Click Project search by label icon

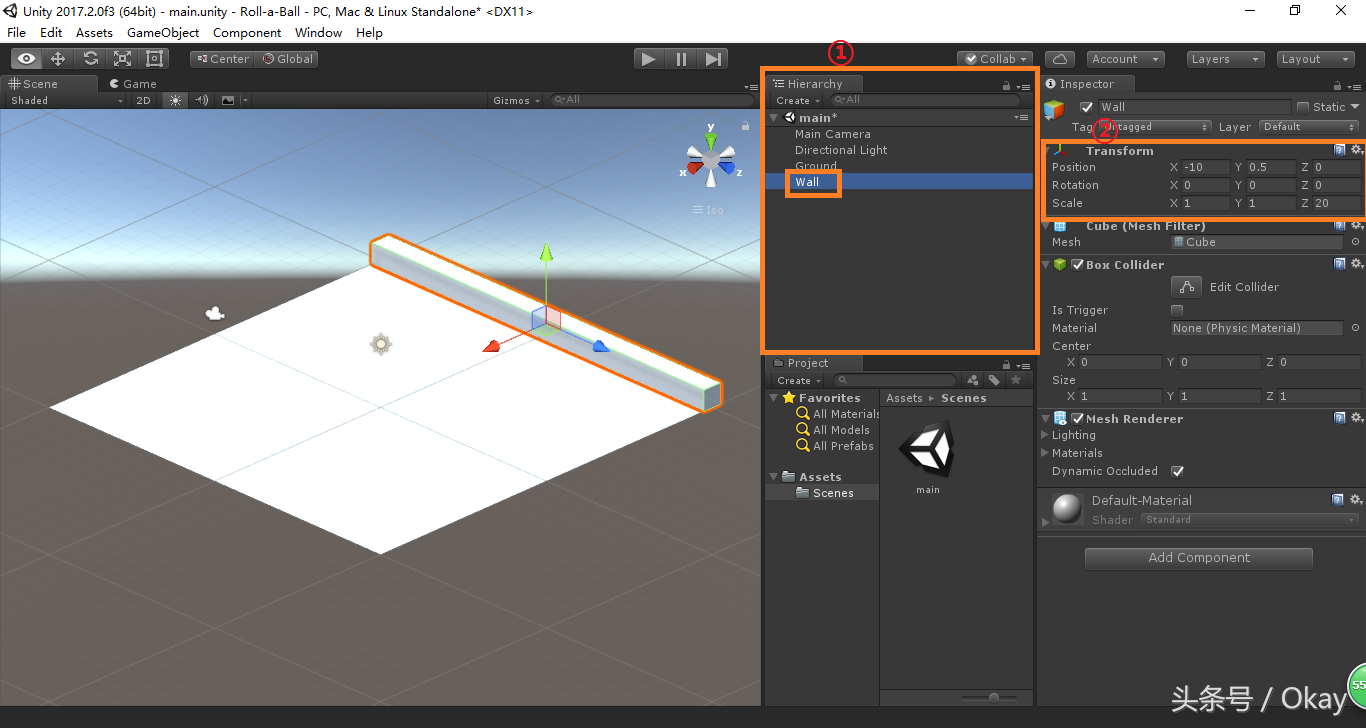pos(994,380)
